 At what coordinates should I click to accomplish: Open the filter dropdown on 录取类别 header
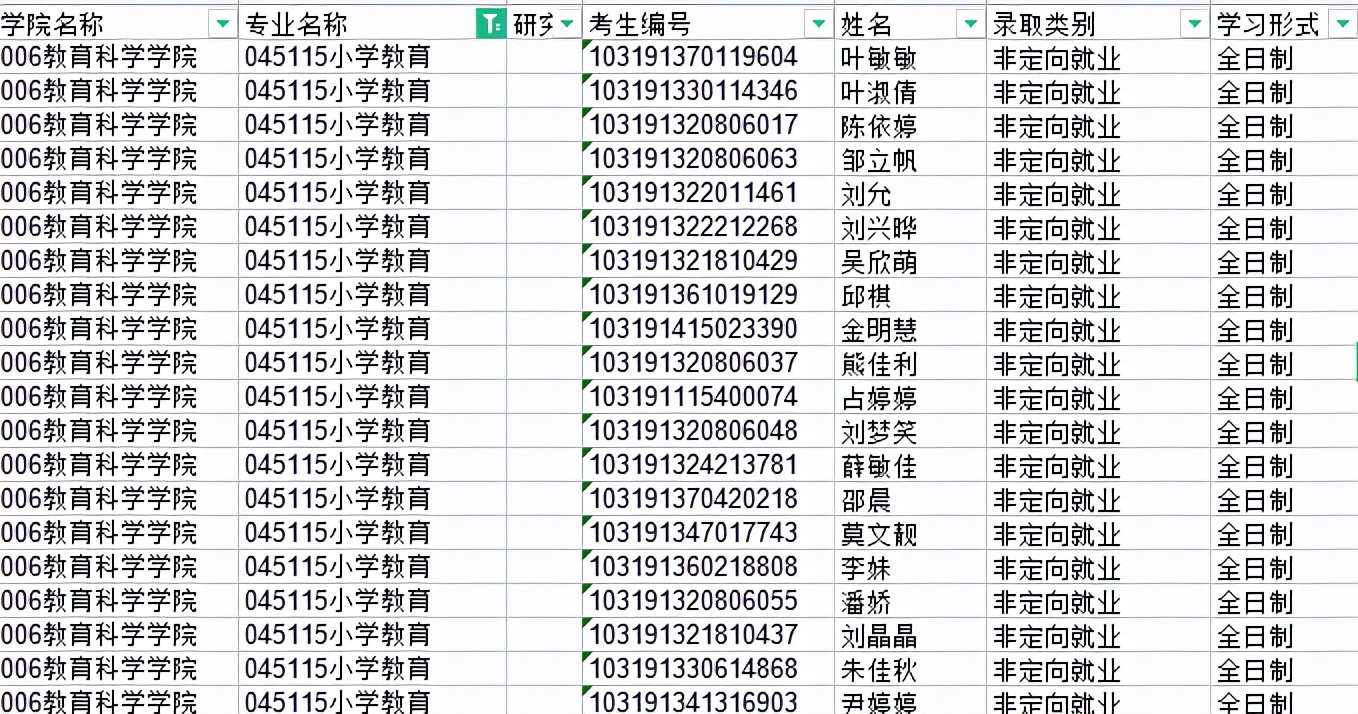pyautogui.click(x=1194, y=22)
